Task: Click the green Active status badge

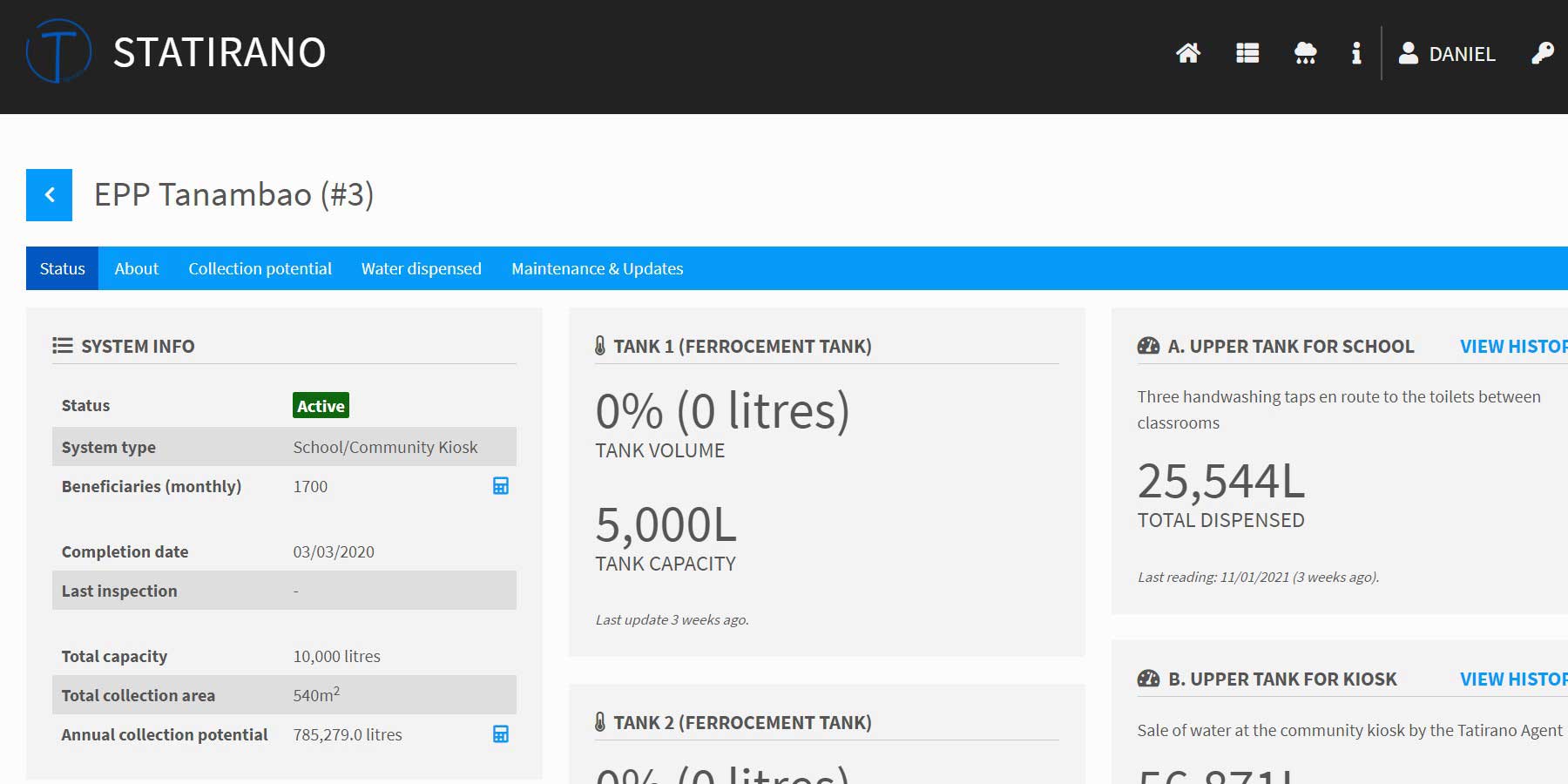Action: (x=321, y=405)
